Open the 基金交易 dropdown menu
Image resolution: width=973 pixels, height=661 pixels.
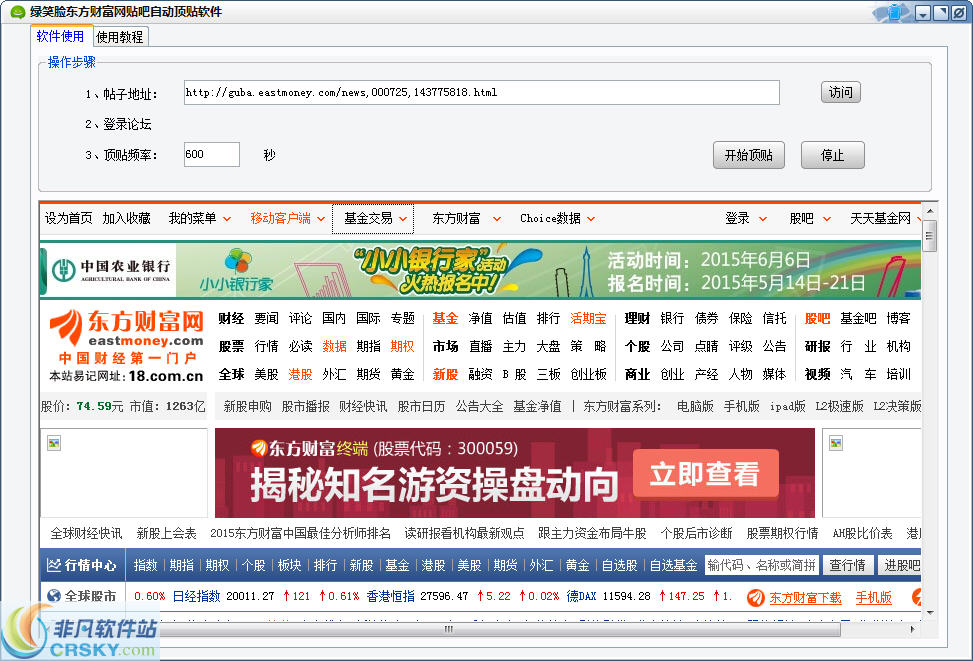(x=375, y=218)
